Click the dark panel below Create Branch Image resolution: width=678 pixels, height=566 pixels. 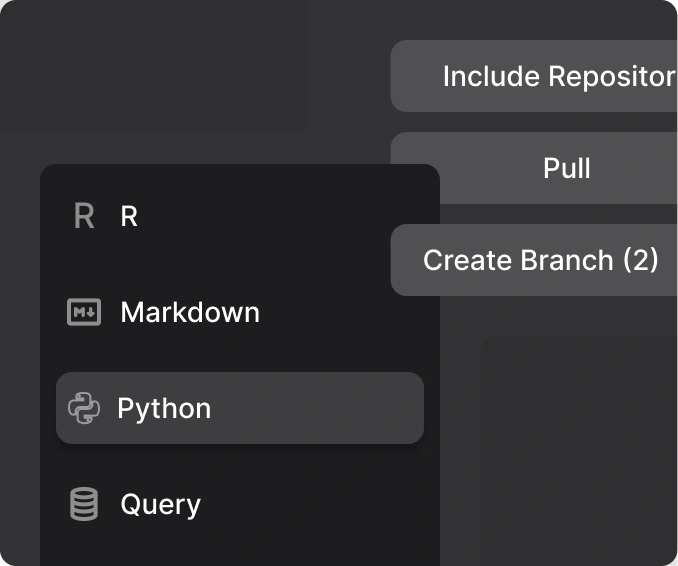(580, 450)
